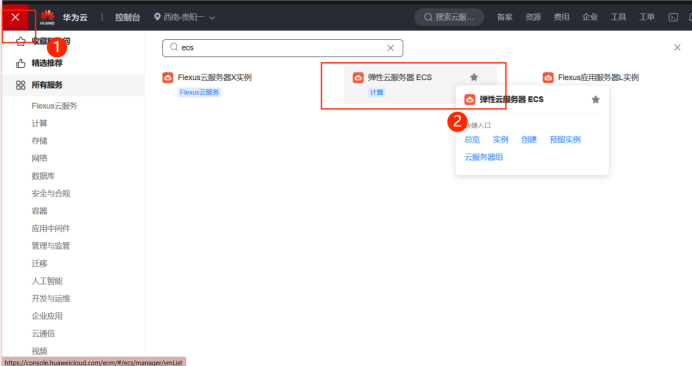Open the 控制台 console link
This screenshot has height=366, width=692.
pos(128,17)
